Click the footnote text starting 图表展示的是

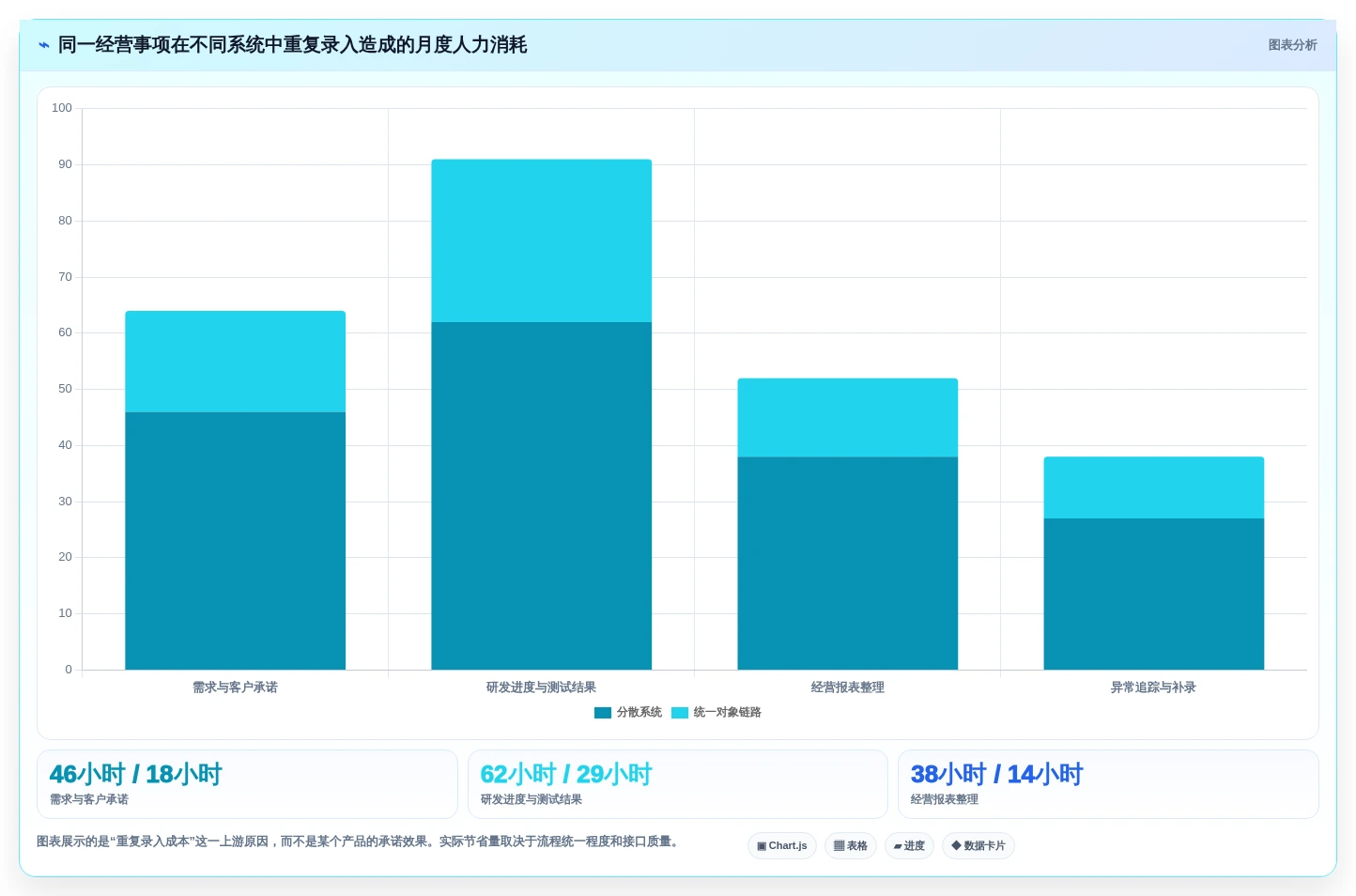coord(358,842)
